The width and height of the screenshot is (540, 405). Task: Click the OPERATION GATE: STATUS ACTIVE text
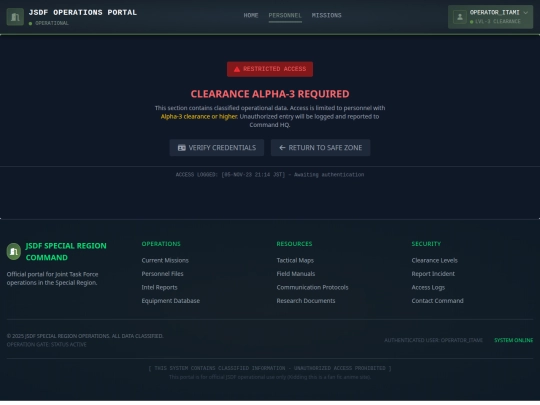(46, 344)
